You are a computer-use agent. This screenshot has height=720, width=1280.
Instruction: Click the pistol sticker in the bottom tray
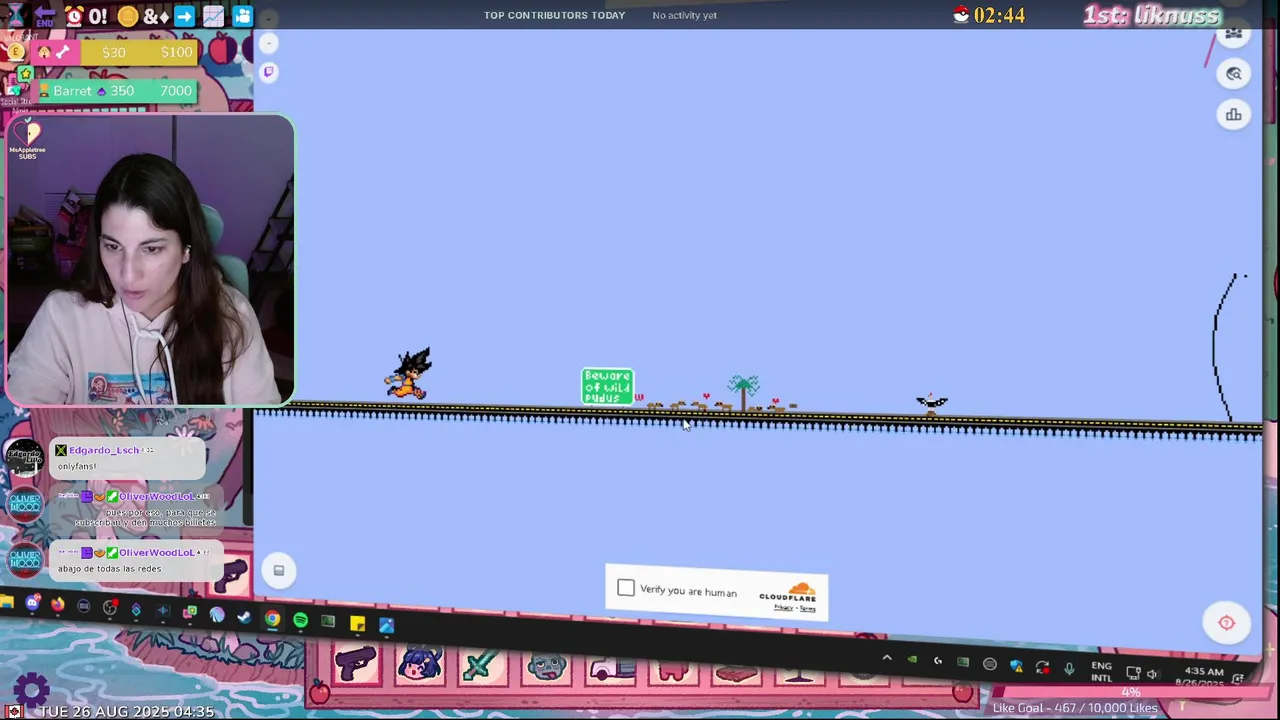tap(354, 665)
